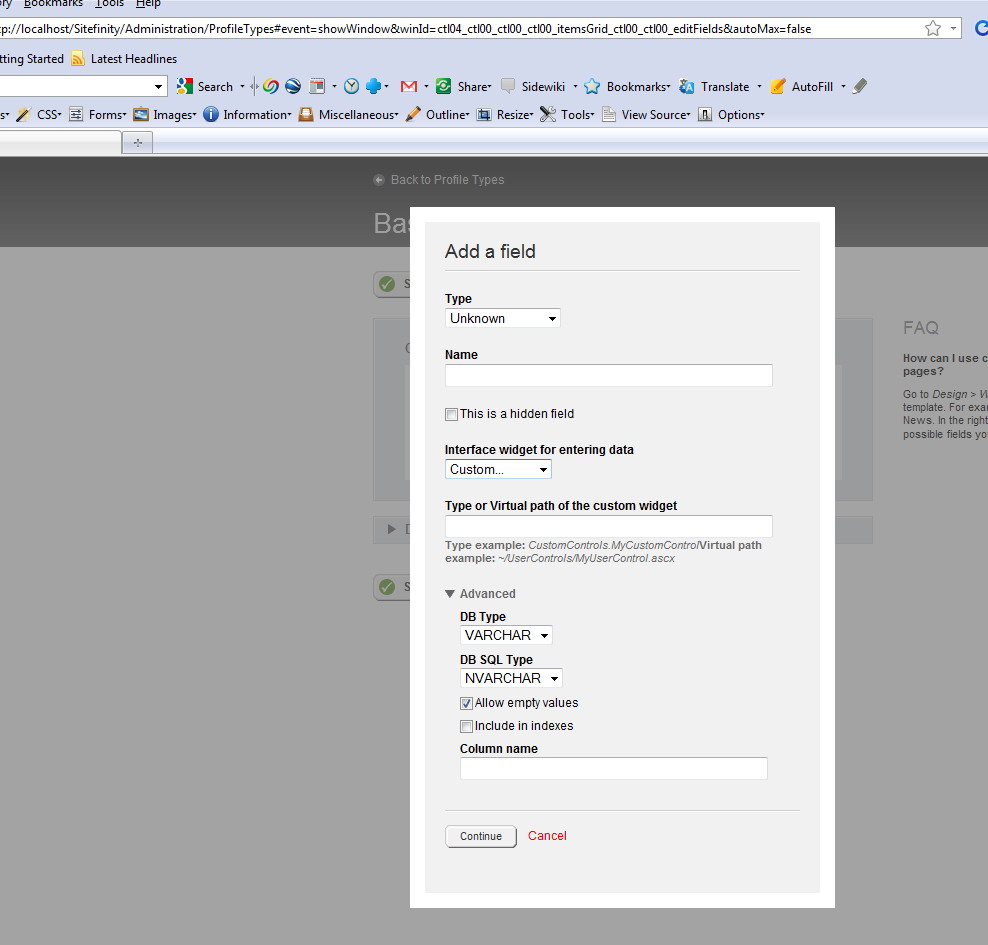Click the browser URL address field
The width and height of the screenshot is (988, 945).
[x=460, y=28]
